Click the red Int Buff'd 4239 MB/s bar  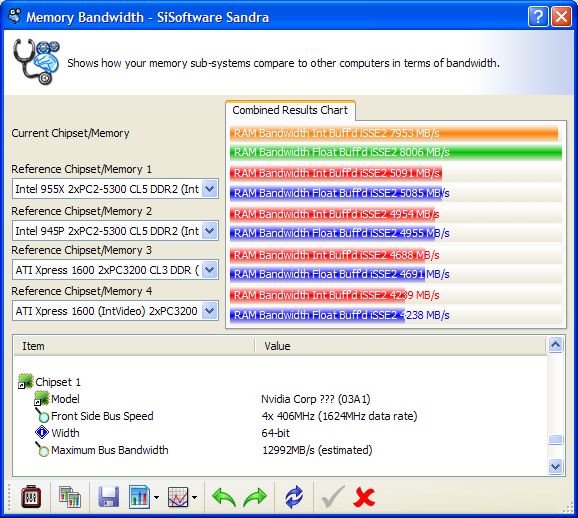pyautogui.click(x=317, y=295)
